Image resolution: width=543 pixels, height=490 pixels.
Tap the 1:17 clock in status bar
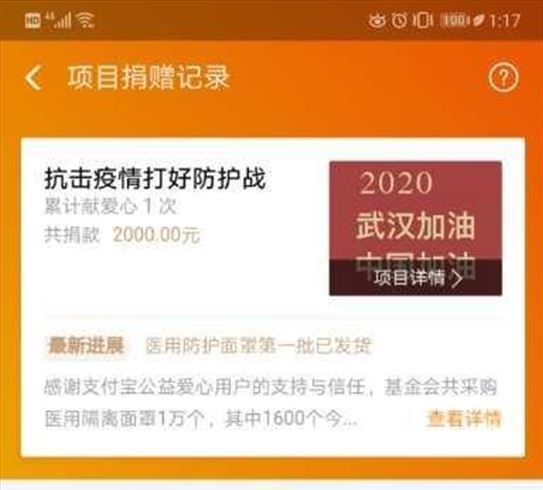tap(505, 21)
